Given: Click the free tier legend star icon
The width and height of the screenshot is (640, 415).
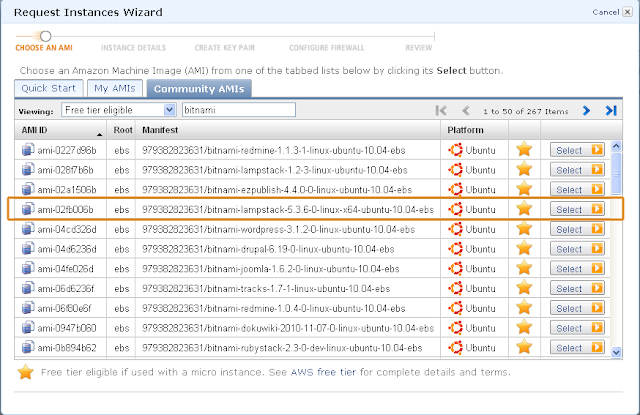Looking at the screenshot, I should click(x=25, y=372).
